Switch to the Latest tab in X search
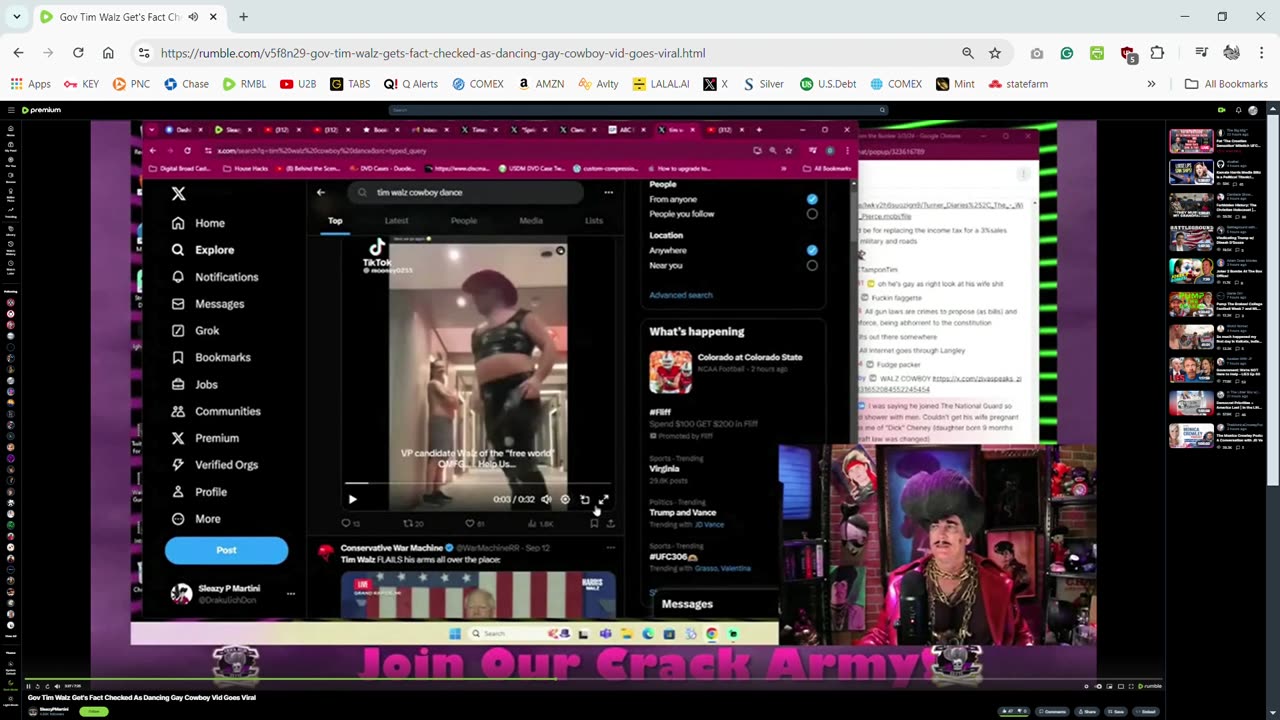 click(x=396, y=221)
